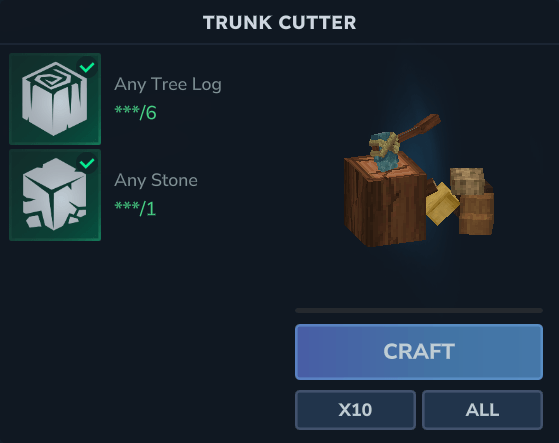Click the yellow plank piece in the preview
This screenshot has height=443, width=559.
[441, 204]
